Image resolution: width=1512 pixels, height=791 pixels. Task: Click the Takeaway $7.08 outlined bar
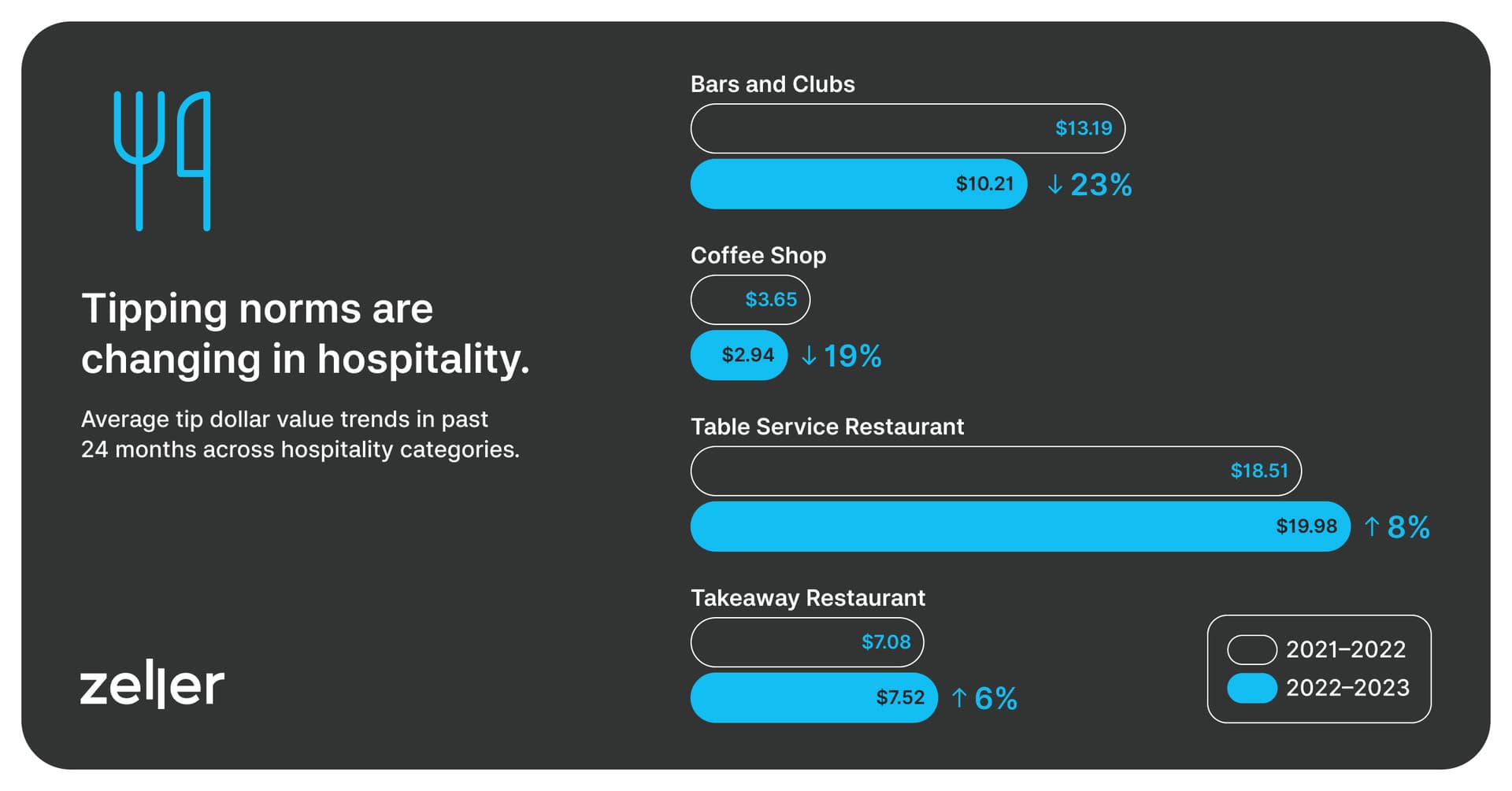click(806, 642)
